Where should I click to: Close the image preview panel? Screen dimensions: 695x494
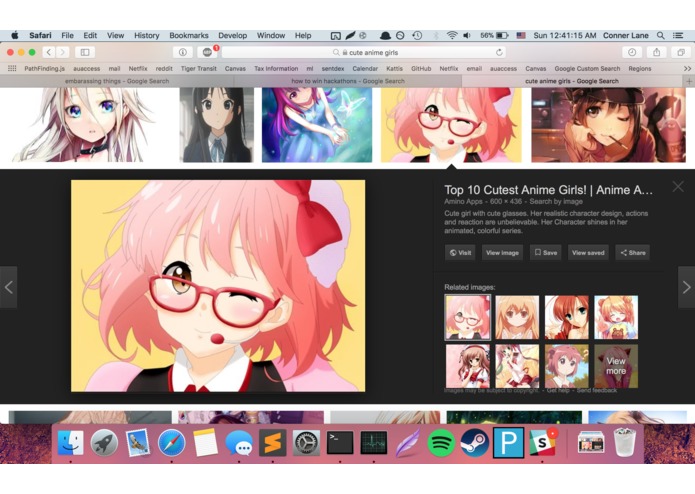(678, 187)
